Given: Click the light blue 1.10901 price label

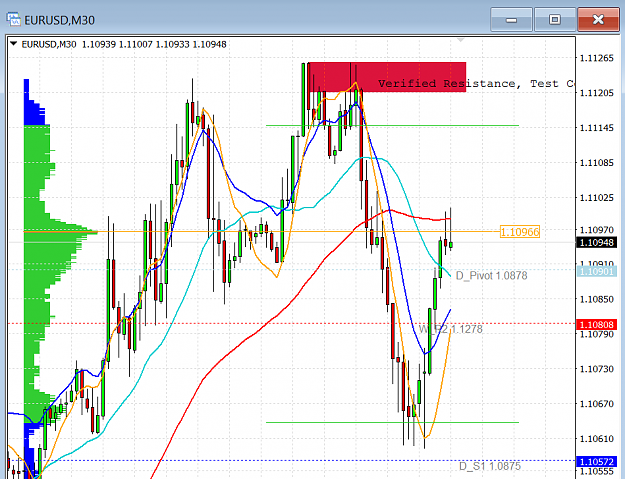Looking at the screenshot, I should (596, 271).
